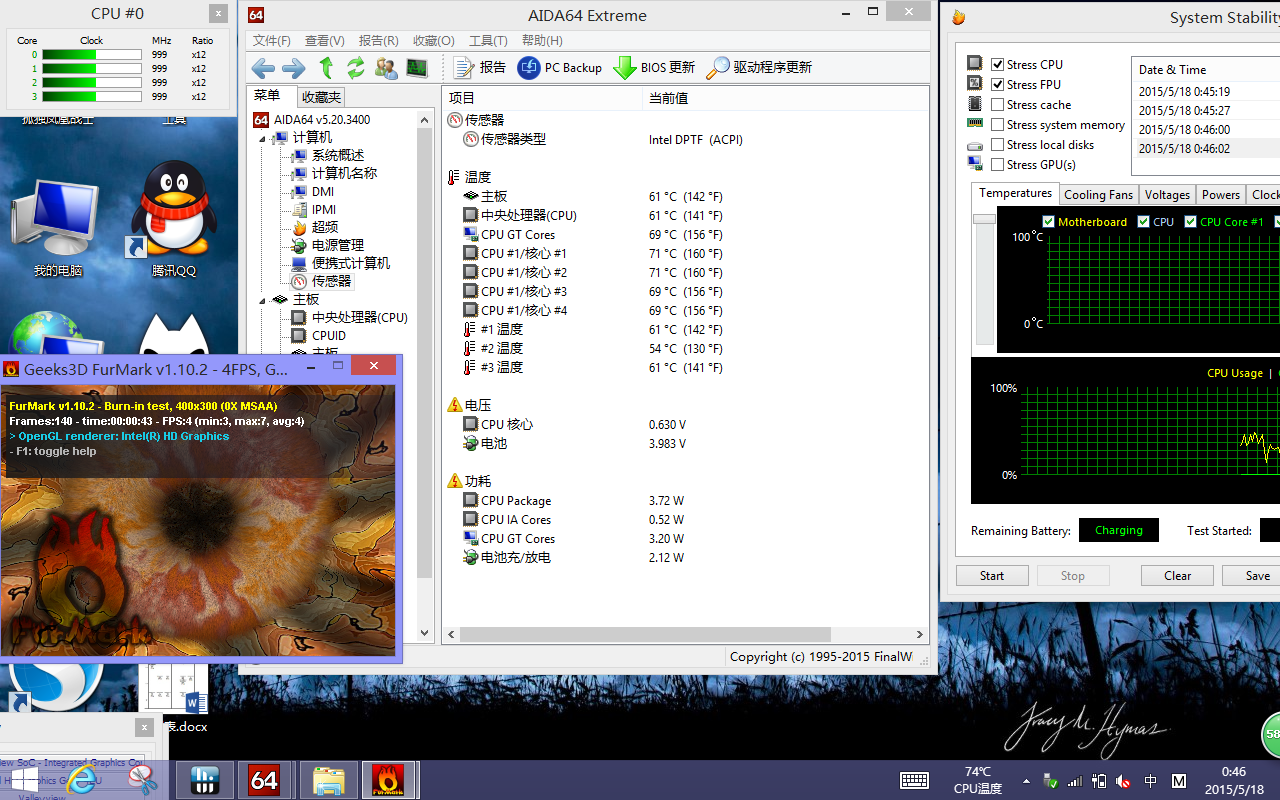Click the Clear button in stability test
The height and width of the screenshot is (800, 1280).
1177,576
